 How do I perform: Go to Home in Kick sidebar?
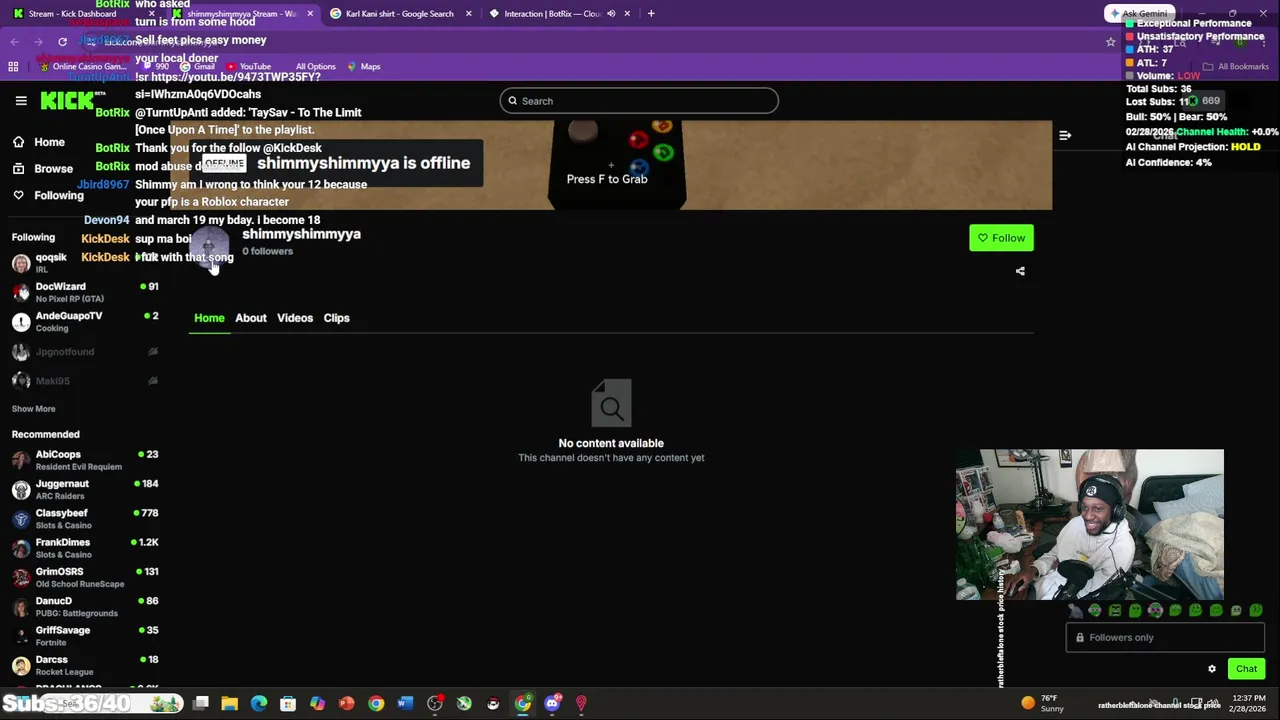(x=38, y=142)
